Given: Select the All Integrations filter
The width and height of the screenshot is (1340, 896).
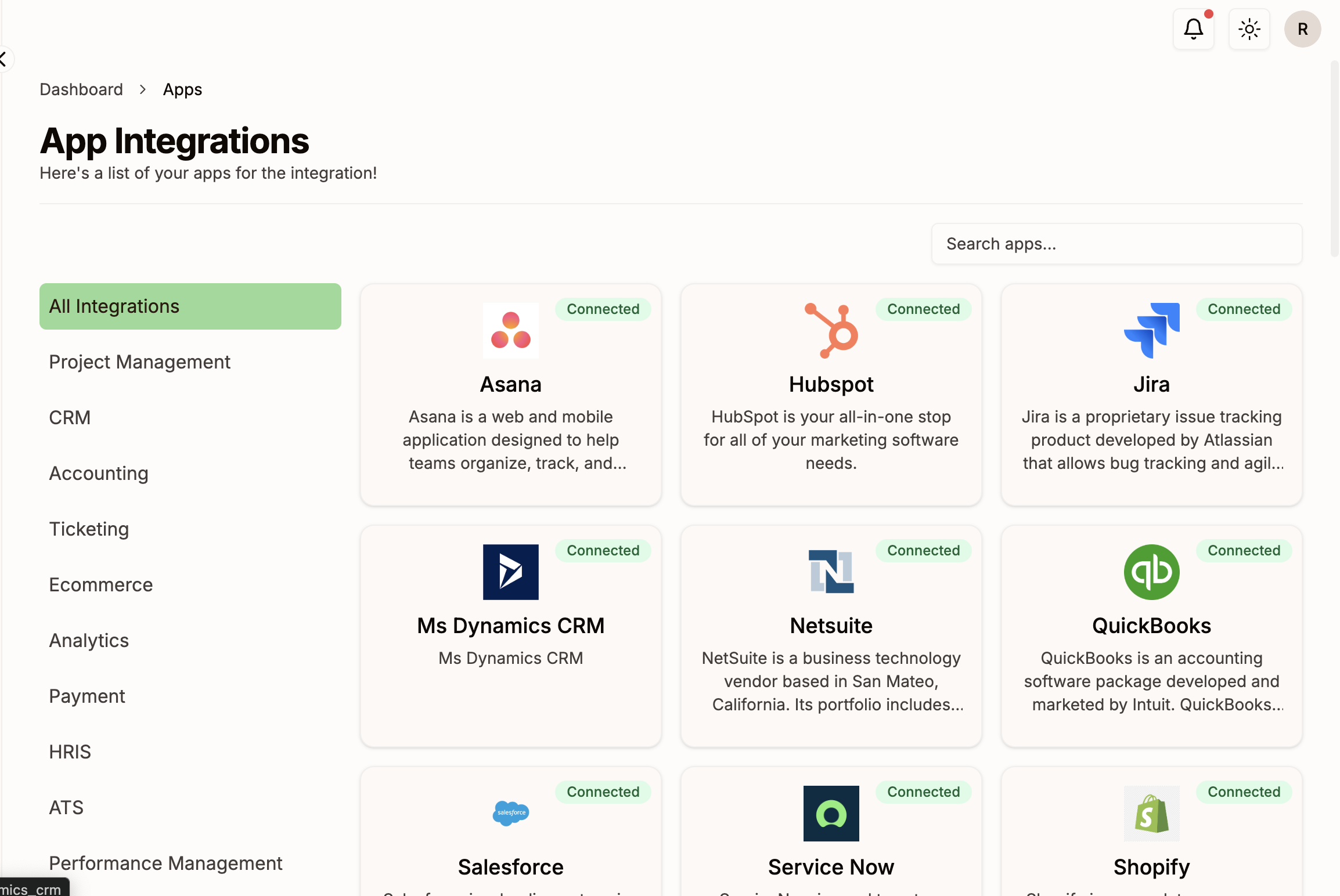Looking at the screenshot, I should point(114,306).
